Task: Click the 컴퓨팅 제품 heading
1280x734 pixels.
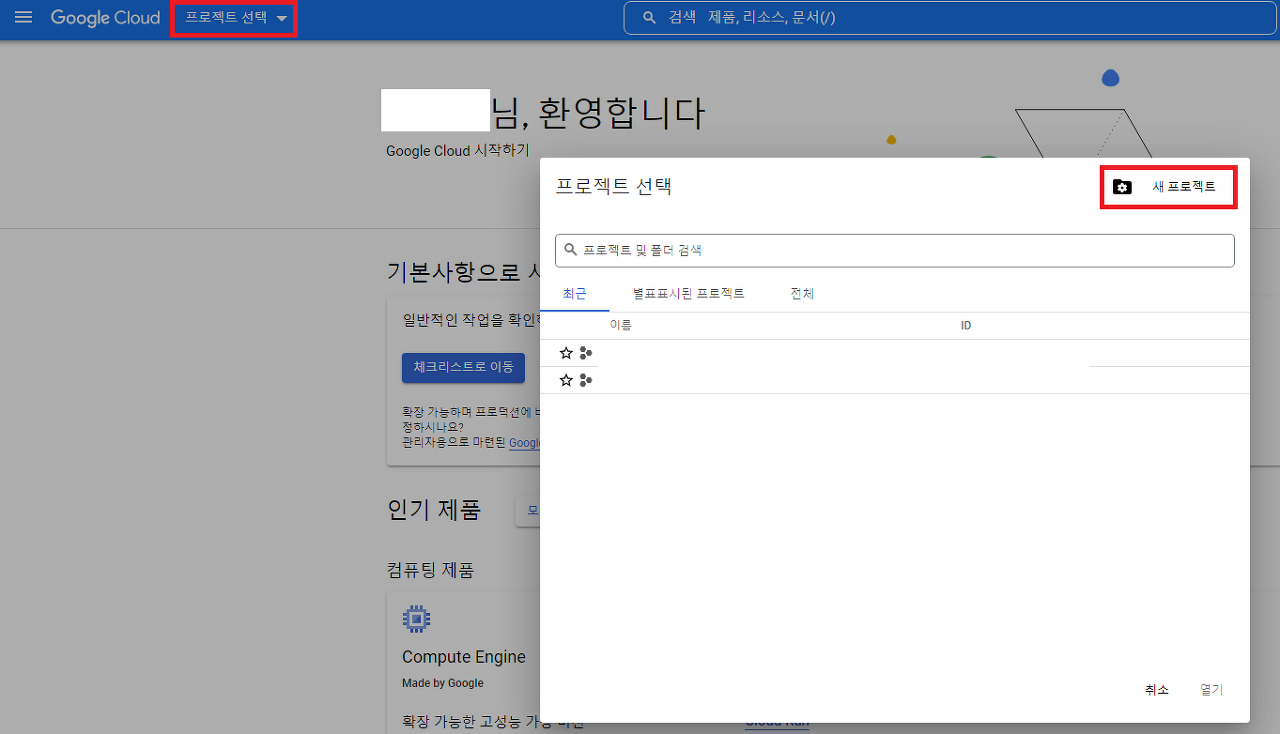Action: pyautogui.click(x=430, y=570)
